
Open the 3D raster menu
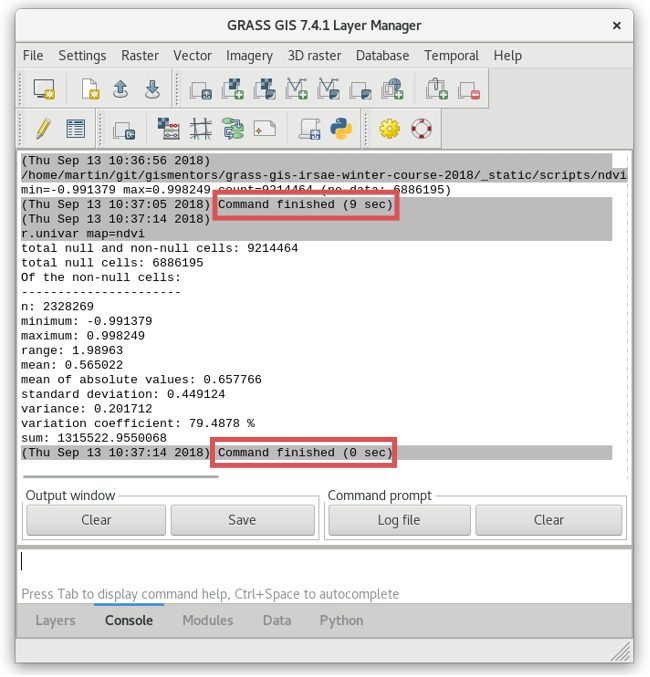[314, 56]
